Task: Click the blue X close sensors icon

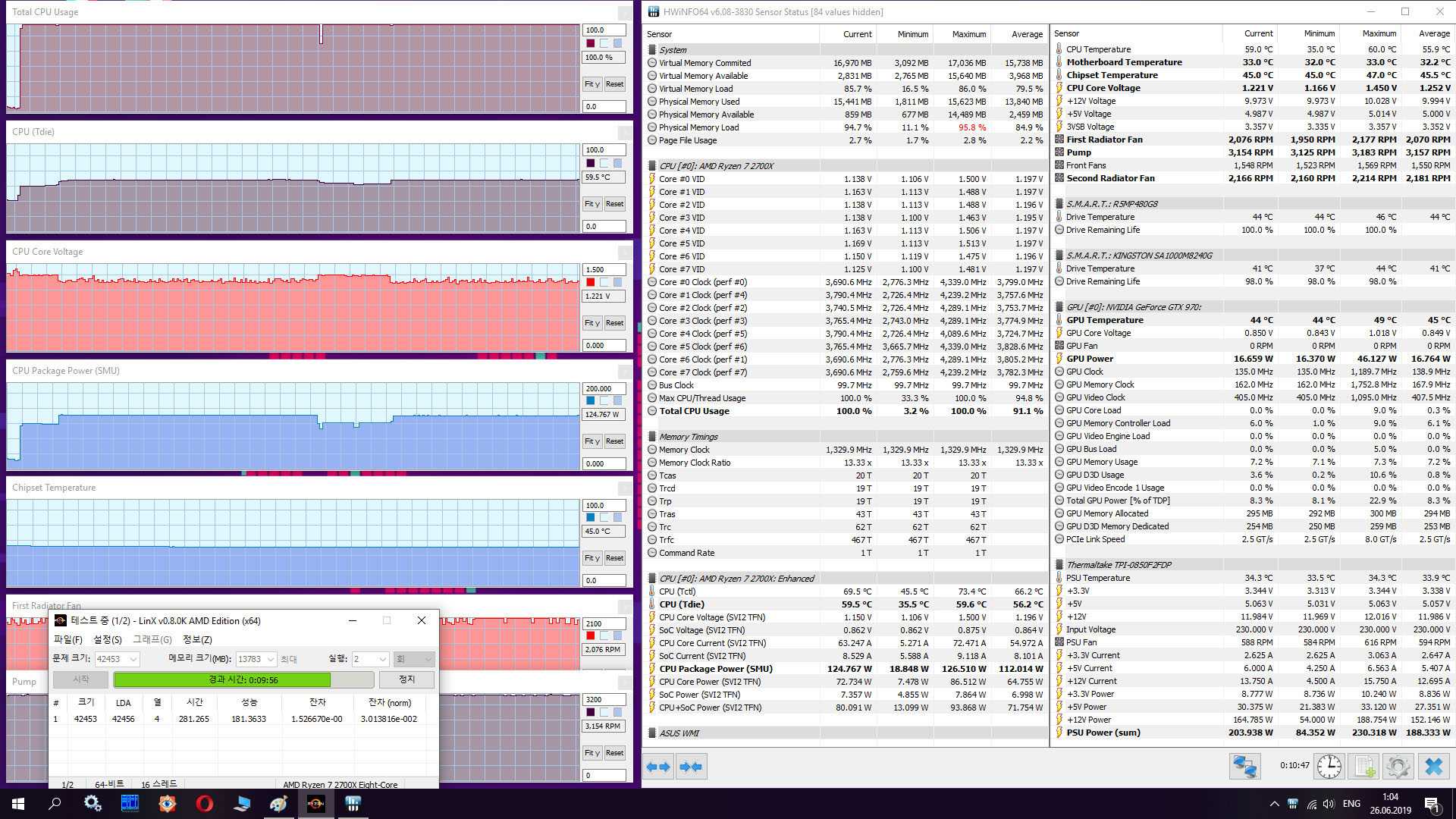Action: tap(1432, 766)
